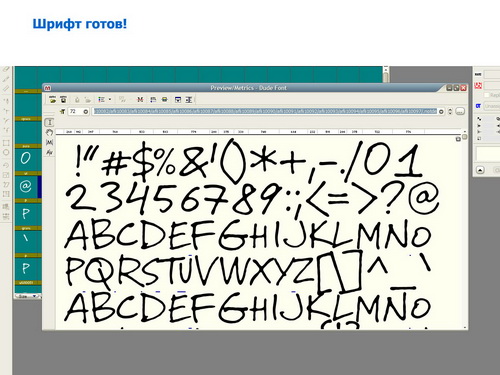This screenshot has height=375, width=500.
Task: Activate the Kerning mode tool
Action: (49, 153)
